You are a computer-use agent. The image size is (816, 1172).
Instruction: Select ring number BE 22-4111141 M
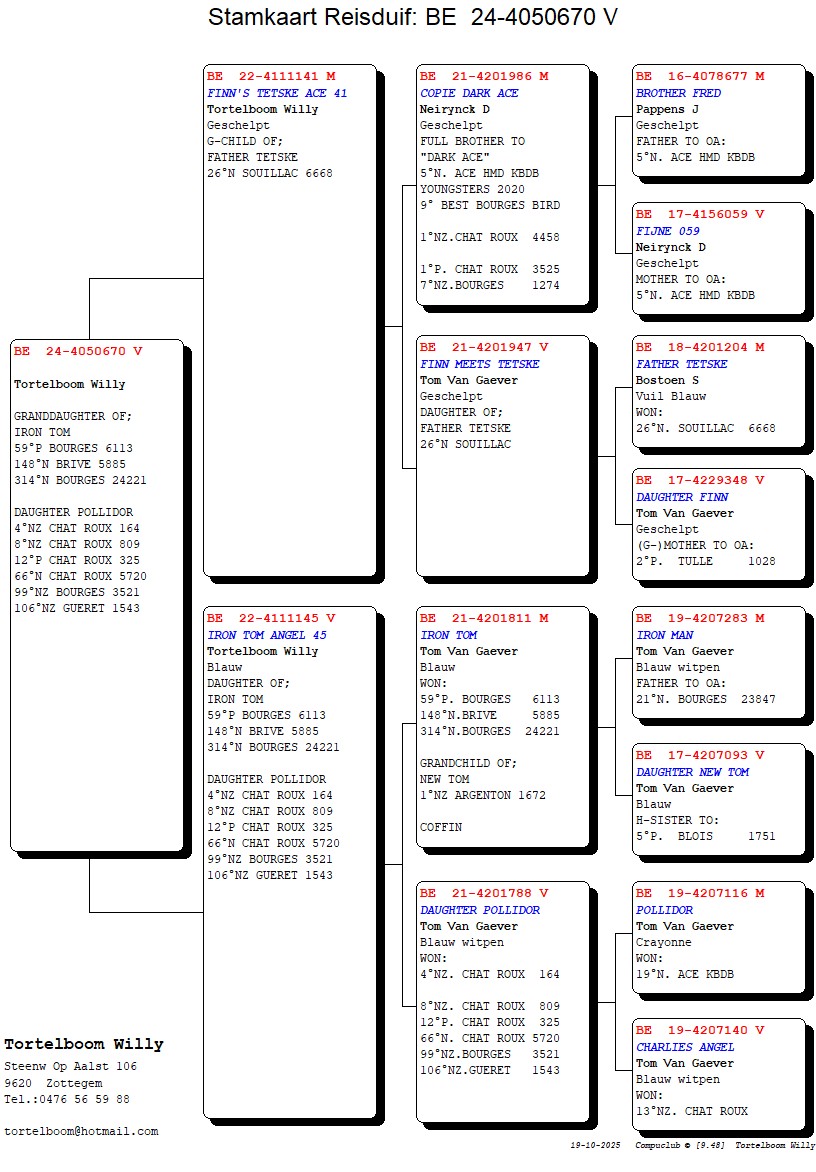[271, 77]
